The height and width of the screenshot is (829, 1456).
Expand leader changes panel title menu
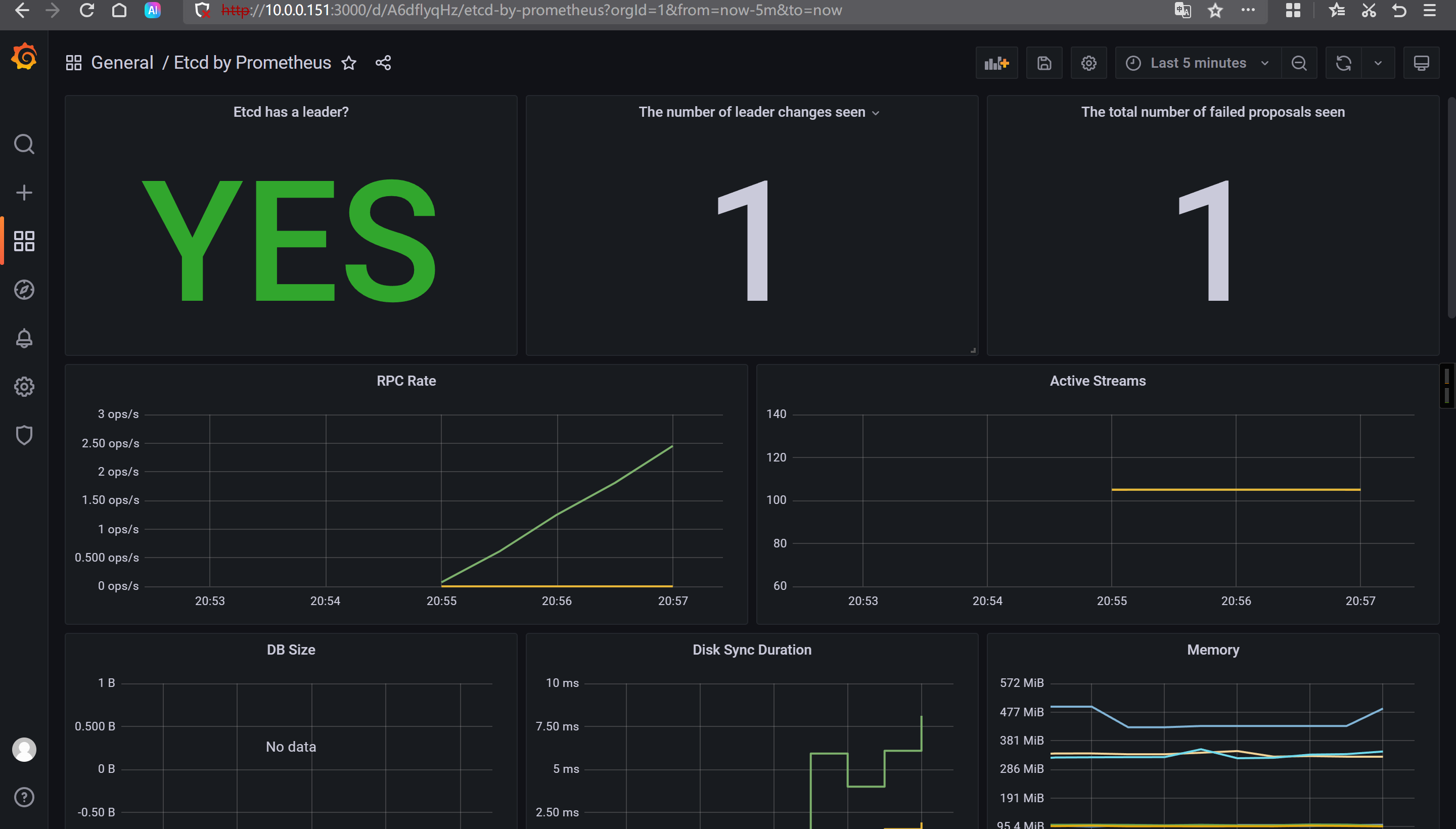[x=876, y=113]
